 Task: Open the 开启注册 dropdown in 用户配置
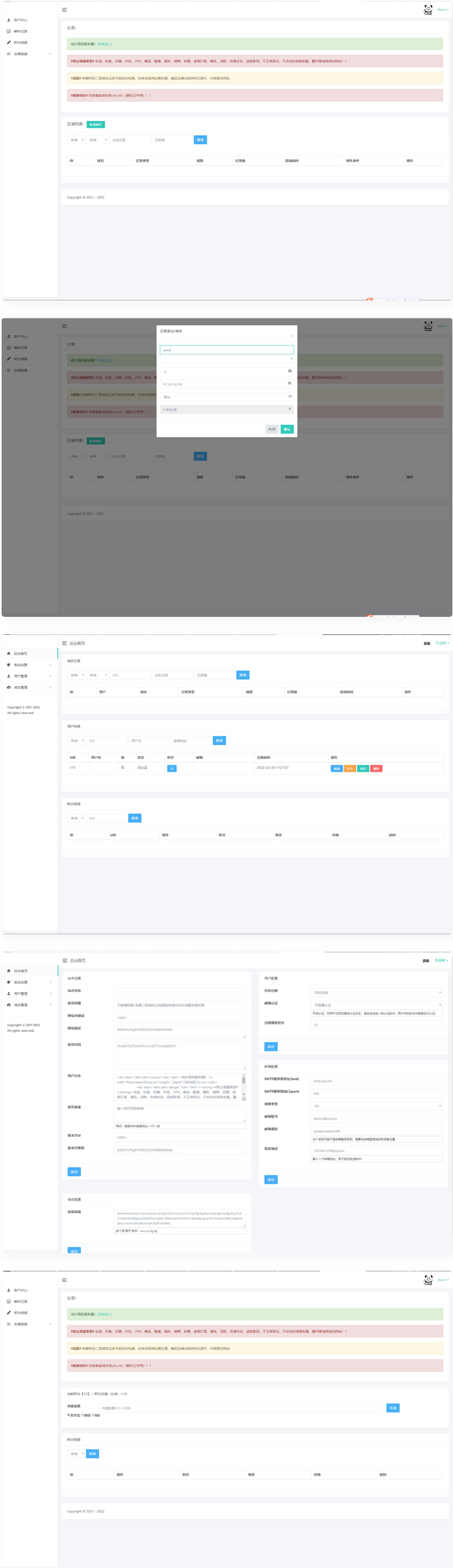click(377, 992)
